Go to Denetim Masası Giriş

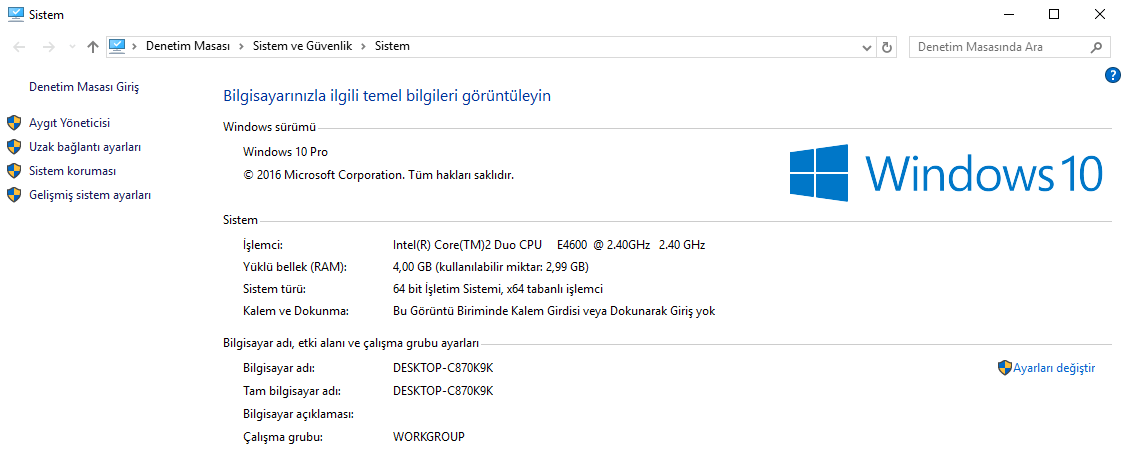point(84,87)
